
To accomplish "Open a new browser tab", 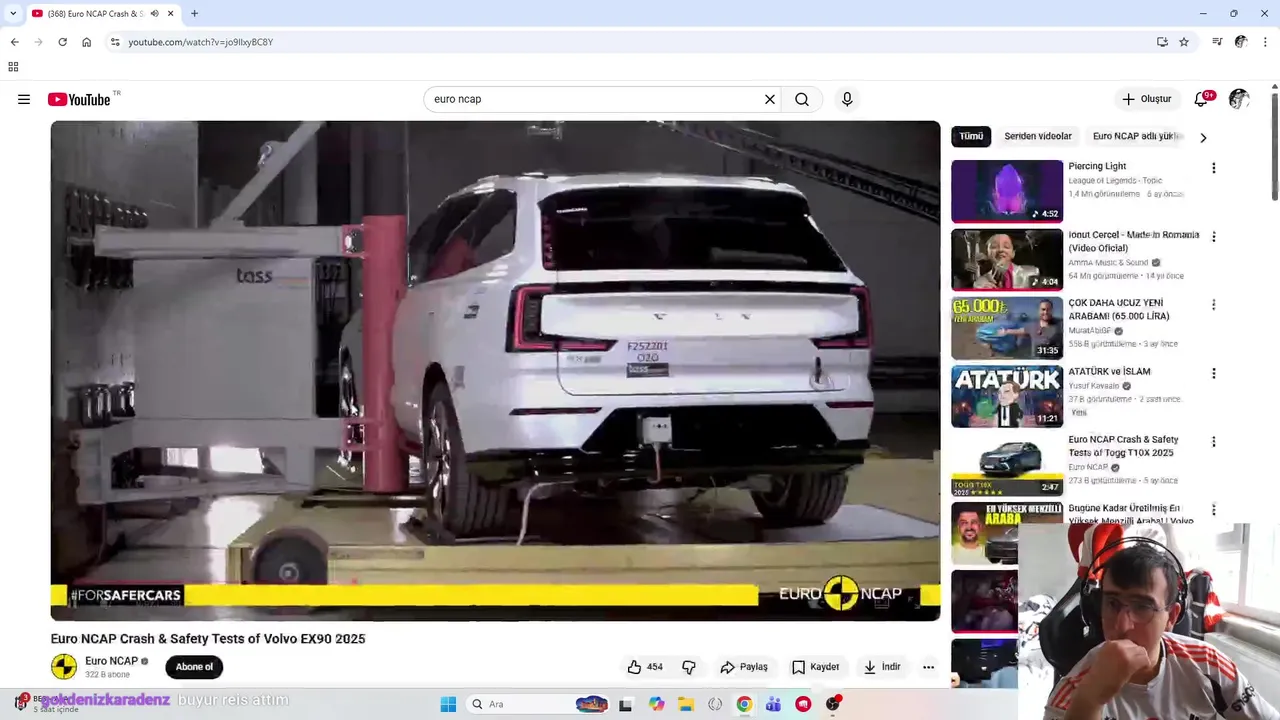I will point(194,13).
